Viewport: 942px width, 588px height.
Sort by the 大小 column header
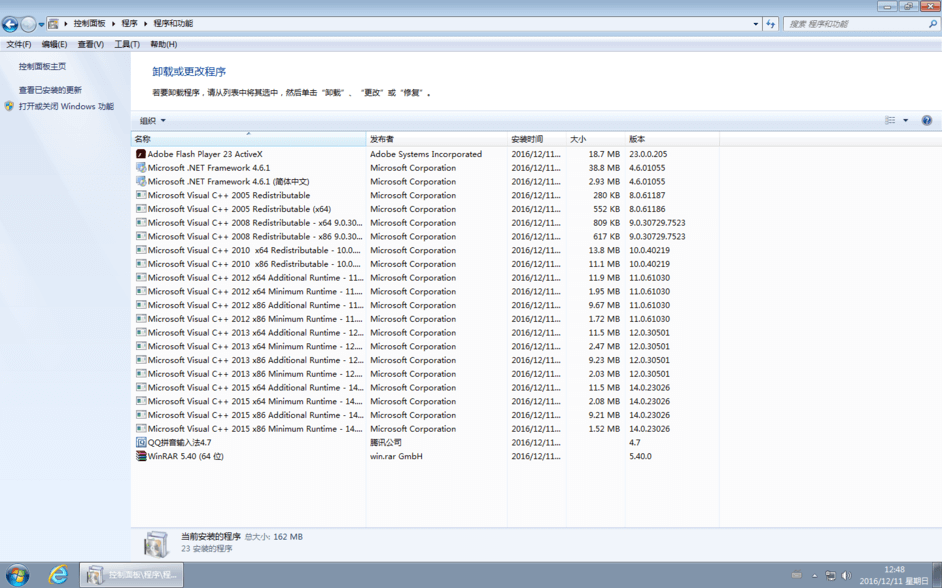595,139
